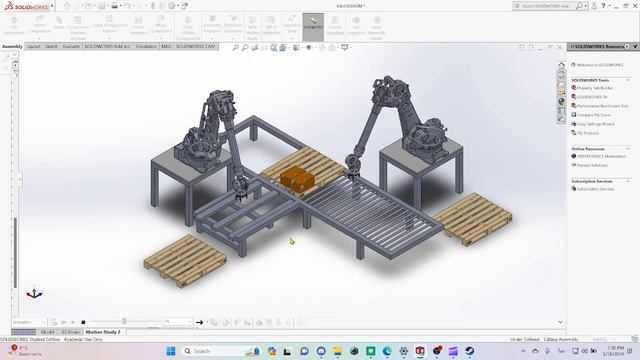Switch to the SOLIDWORKS Add-Ins tab
640x360 pixels.
click(x=107, y=47)
